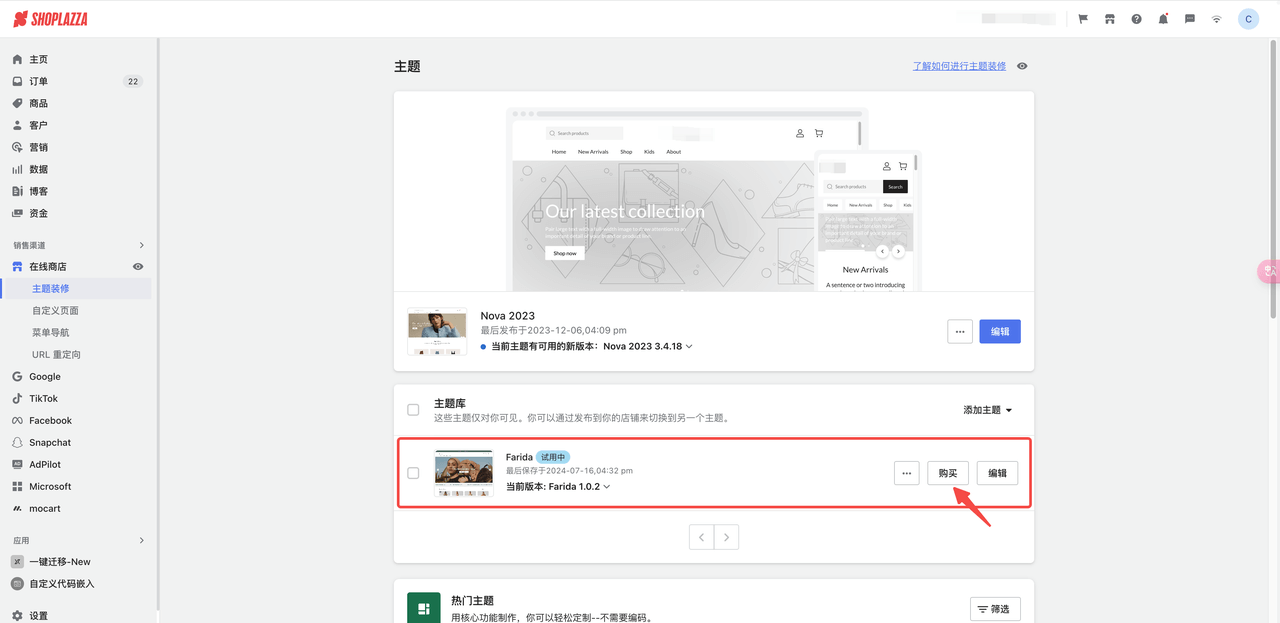Open the TikTok sales channel

click(43, 399)
